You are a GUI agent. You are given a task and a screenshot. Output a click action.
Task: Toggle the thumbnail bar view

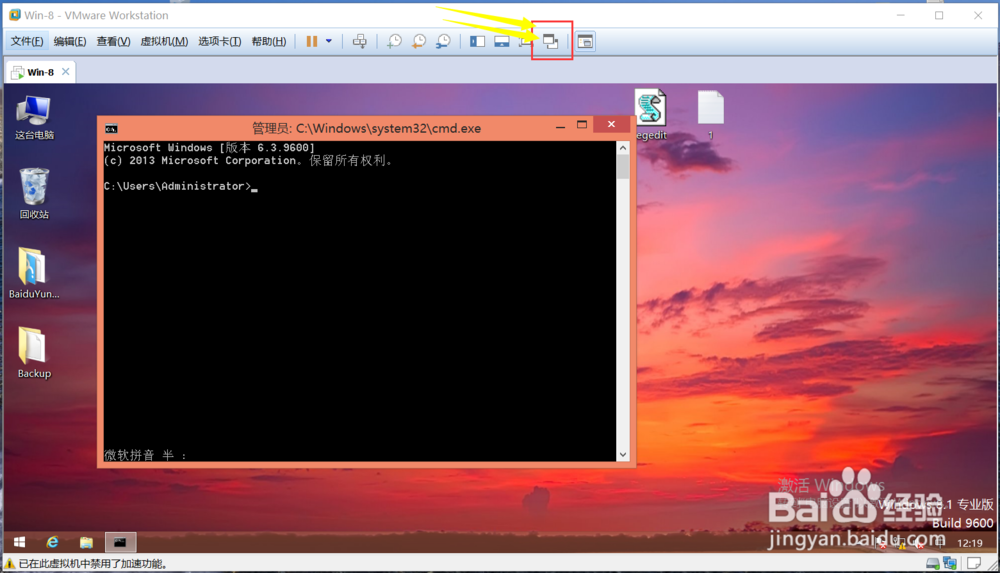[502, 41]
